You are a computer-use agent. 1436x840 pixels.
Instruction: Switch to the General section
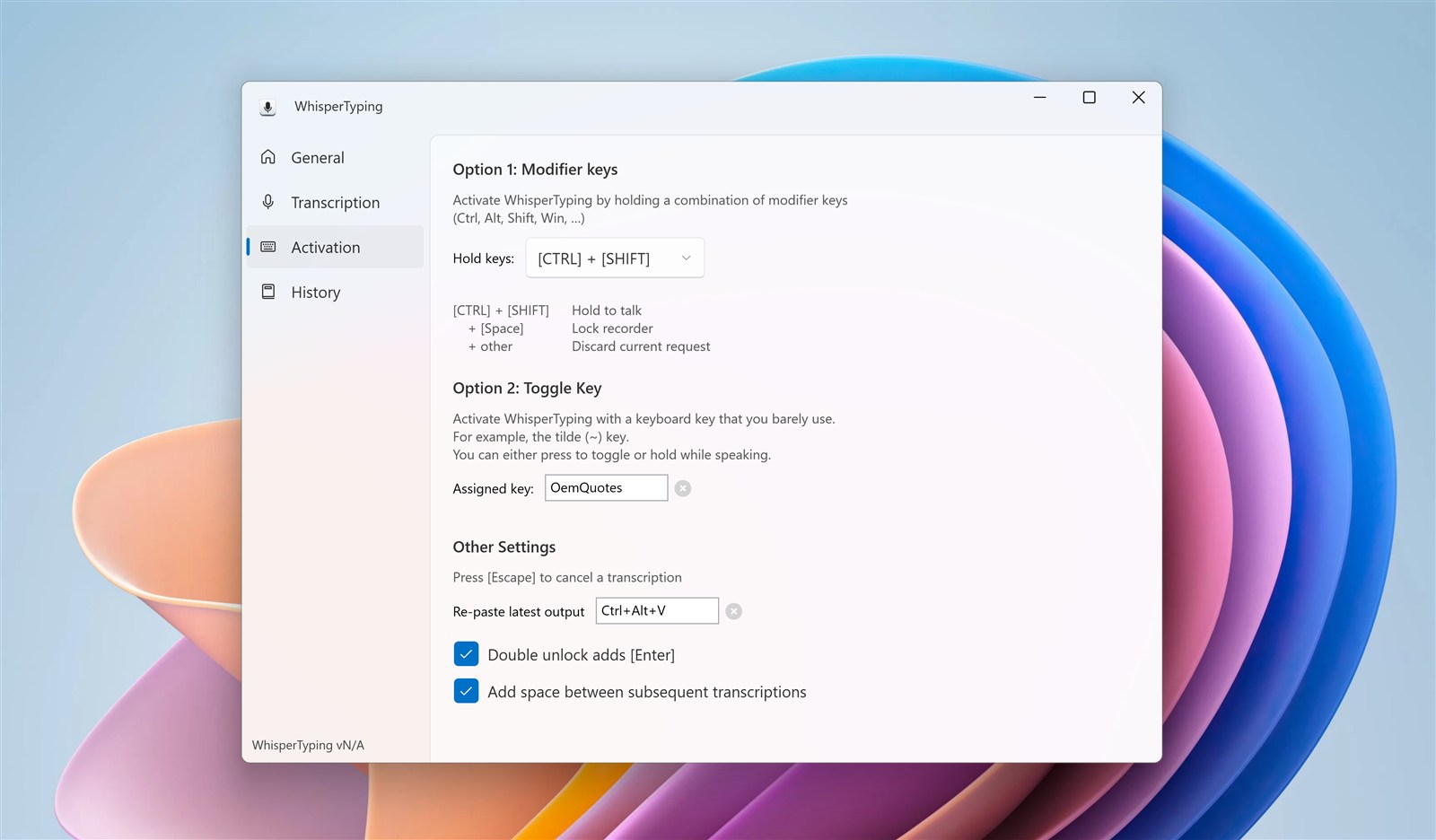point(317,157)
